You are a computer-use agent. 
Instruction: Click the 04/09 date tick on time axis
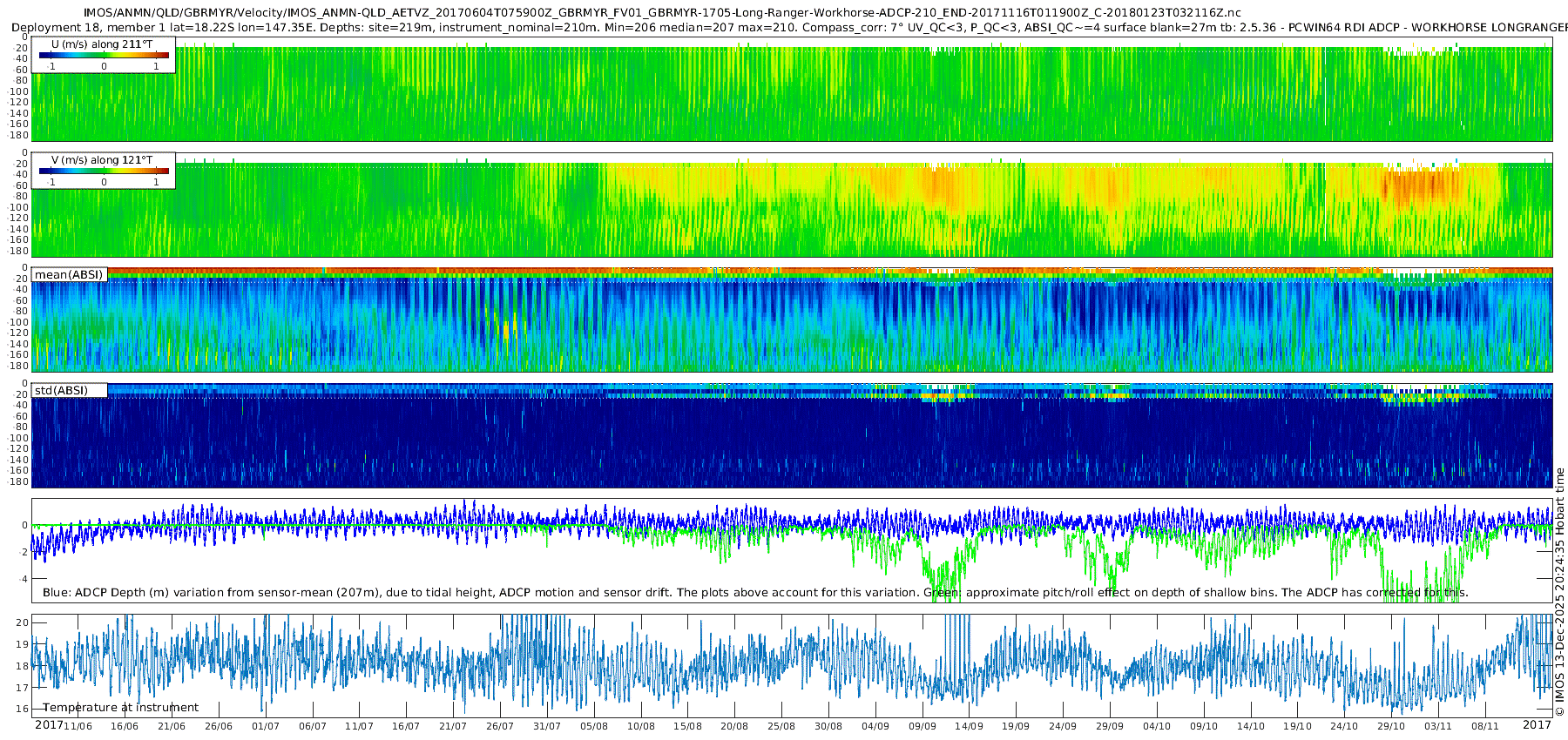click(875, 726)
